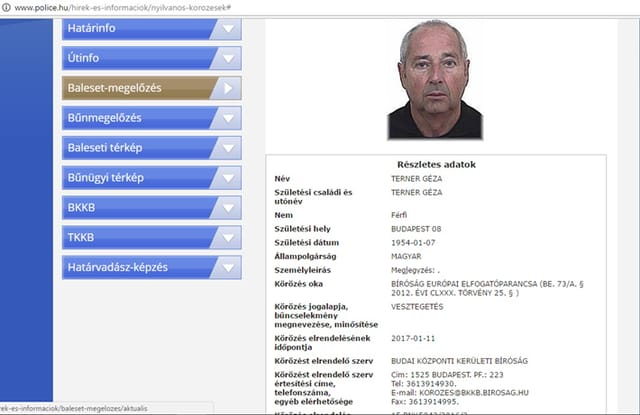Expand the Baleseti térkép dropdown arrow

pos(228,148)
